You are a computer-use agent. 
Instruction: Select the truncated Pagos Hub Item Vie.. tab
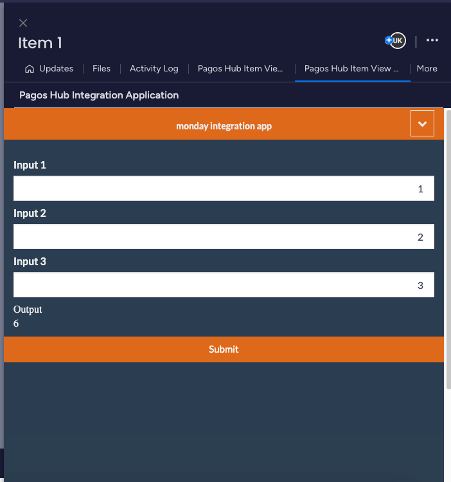(x=240, y=69)
